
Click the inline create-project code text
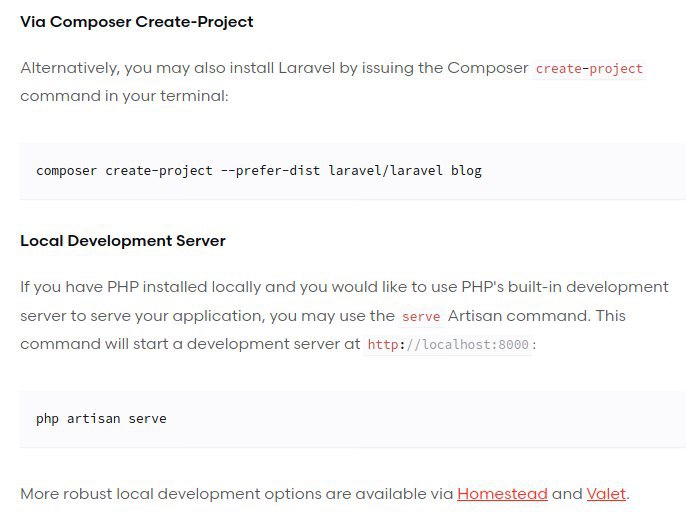(x=589, y=69)
